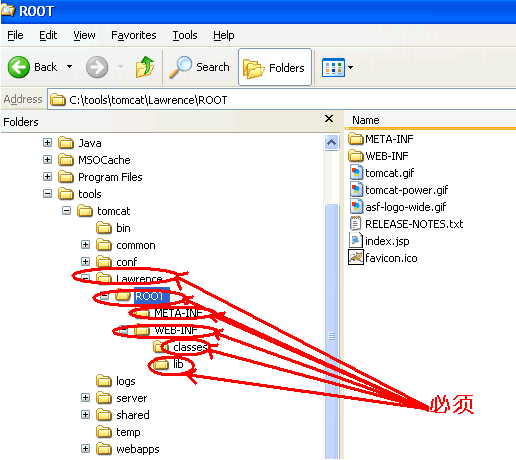The width and height of the screenshot is (516, 460).
Task: Open Back history dropdown arrow
Action: [x=69, y=67]
